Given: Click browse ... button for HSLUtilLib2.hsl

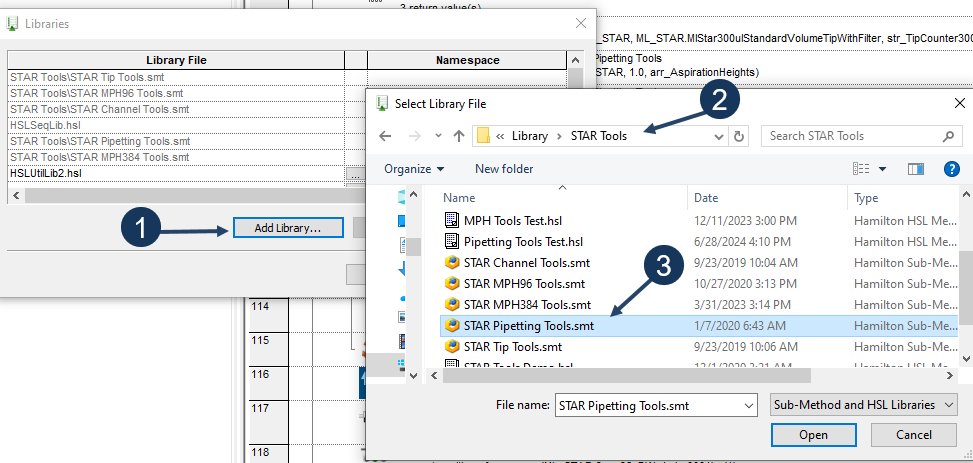Looking at the screenshot, I should tap(355, 175).
